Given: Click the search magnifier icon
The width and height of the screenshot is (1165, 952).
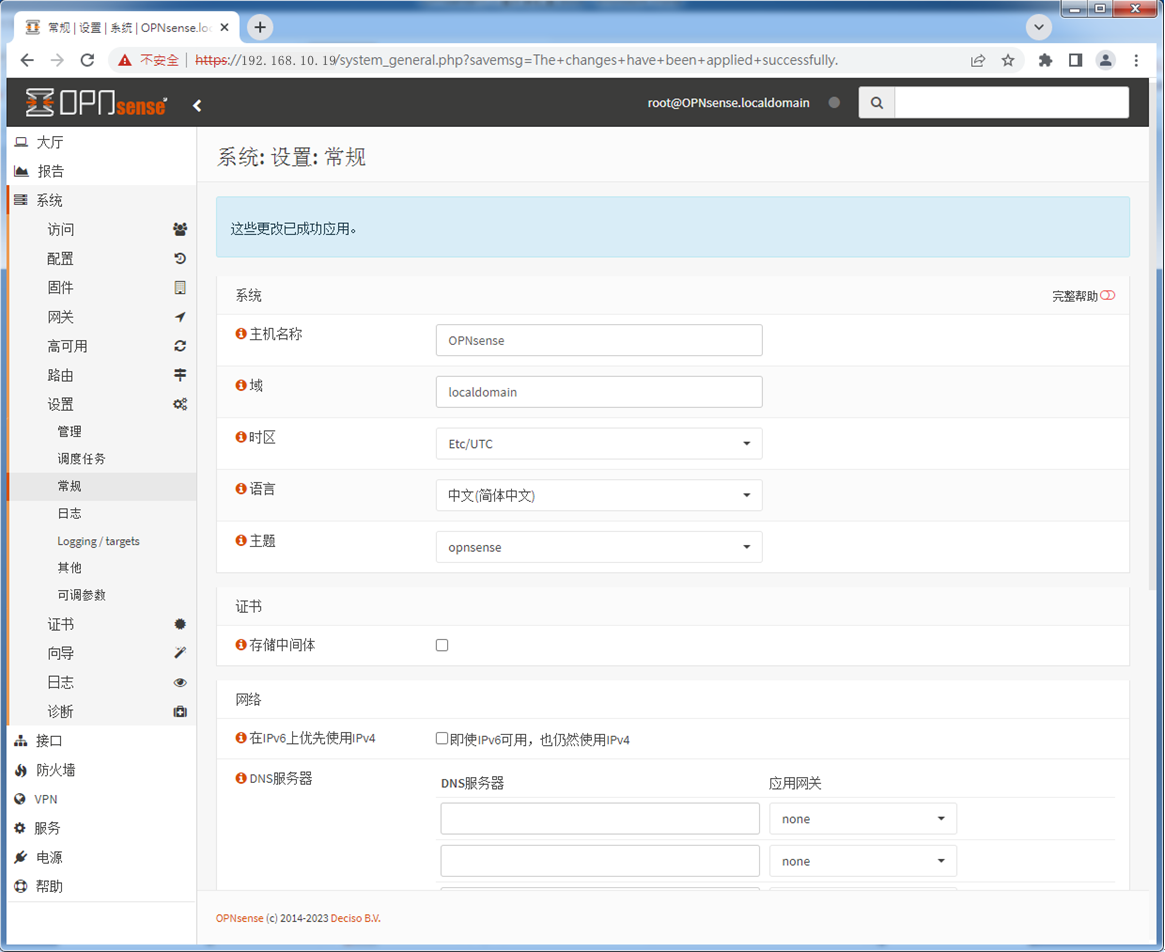Looking at the screenshot, I should 877,103.
